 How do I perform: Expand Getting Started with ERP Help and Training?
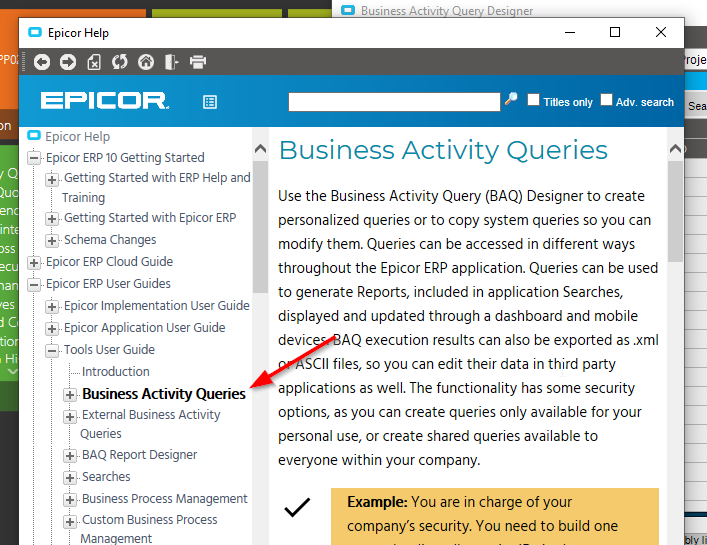[x=52, y=180]
